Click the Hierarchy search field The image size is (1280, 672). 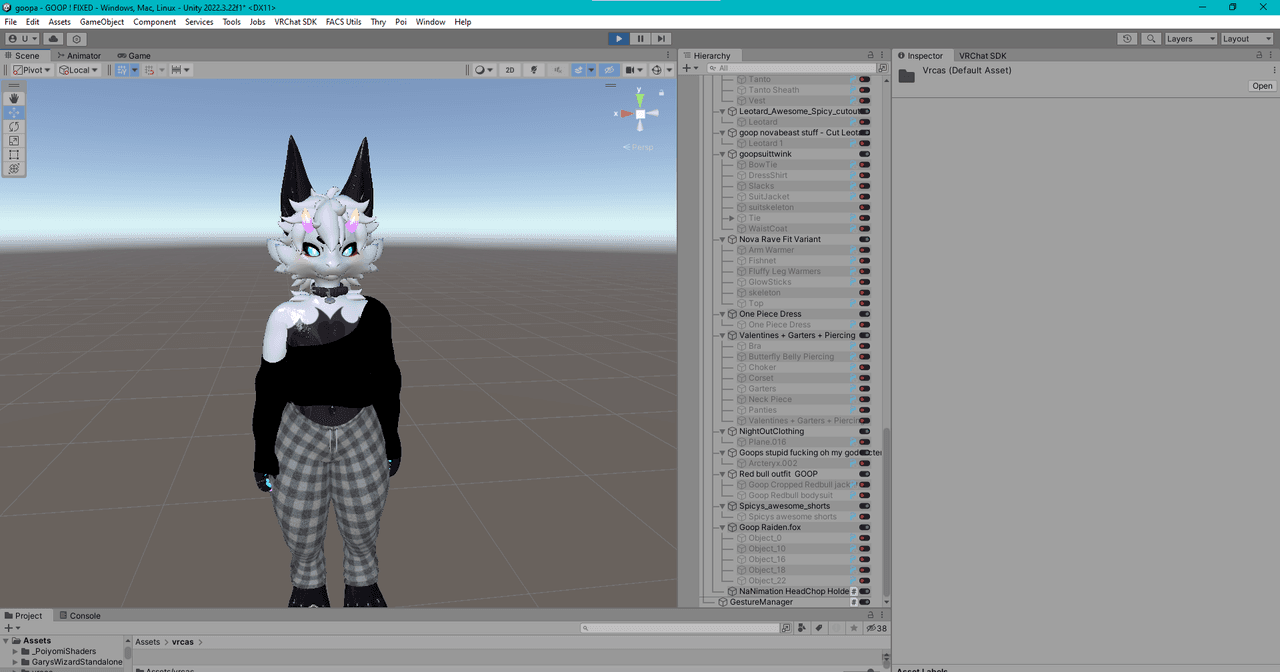tap(790, 69)
